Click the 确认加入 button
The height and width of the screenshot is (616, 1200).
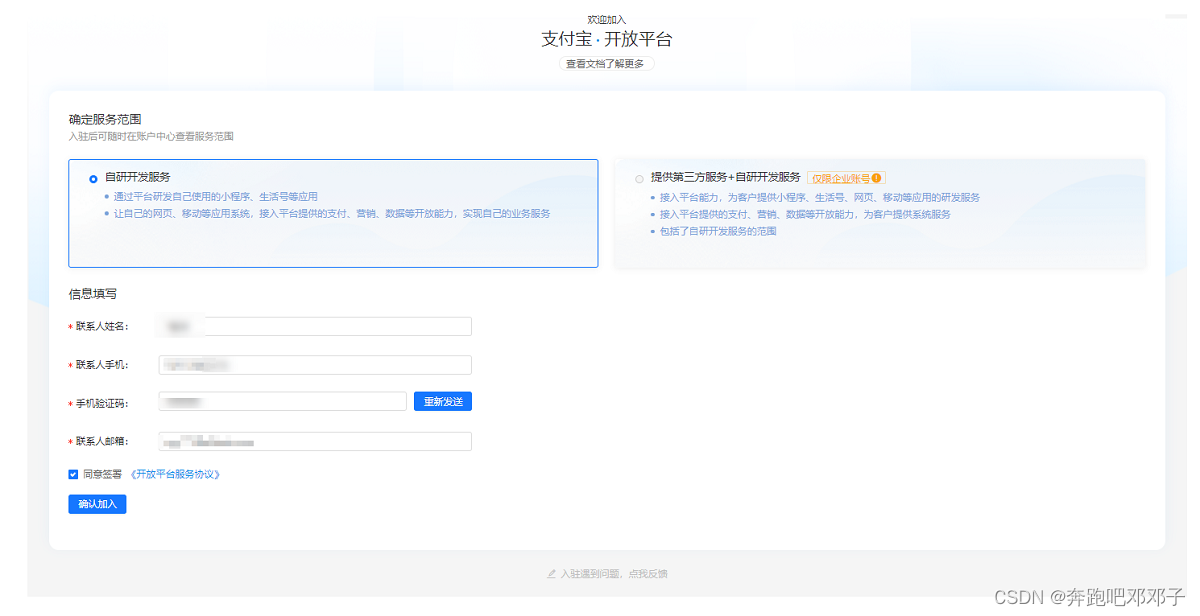97,504
